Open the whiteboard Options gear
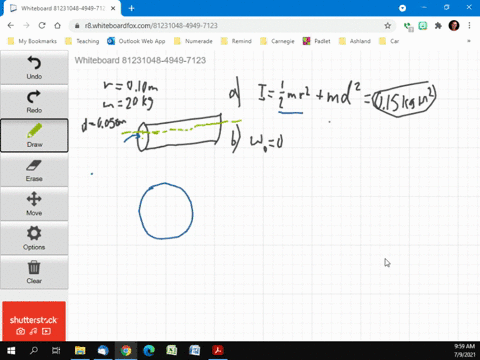The height and width of the screenshot is (360, 480). 34,238
